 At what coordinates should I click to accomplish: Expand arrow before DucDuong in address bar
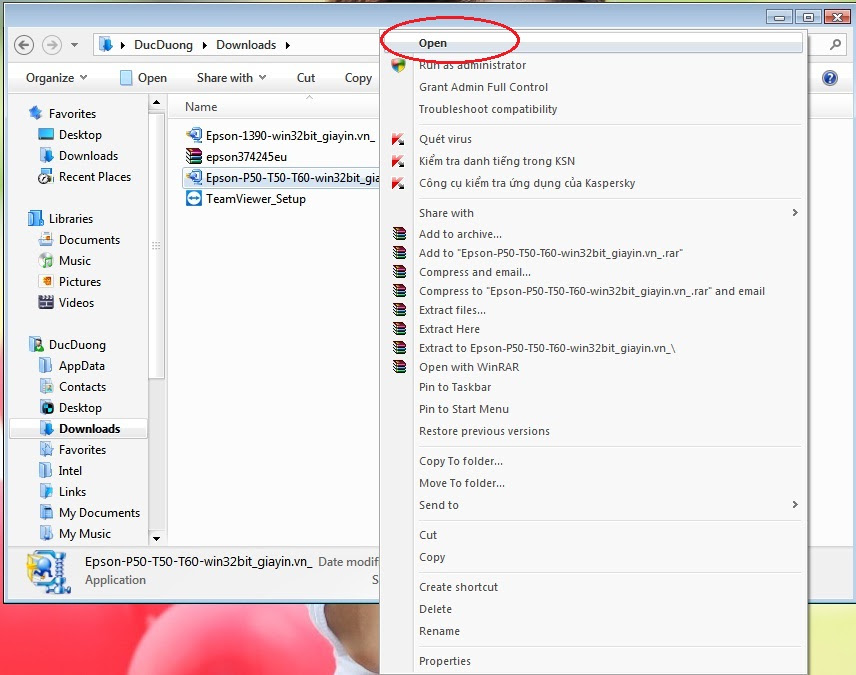tap(123, 45)
